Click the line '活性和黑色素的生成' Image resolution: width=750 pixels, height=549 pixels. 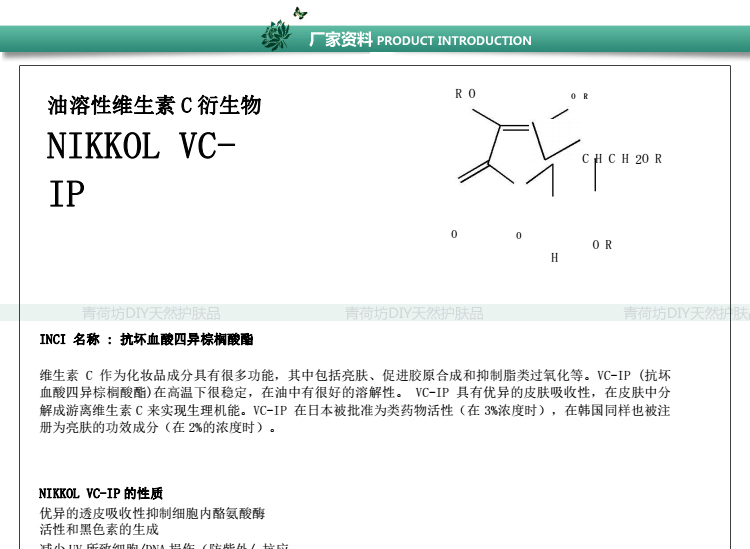click(x=99, y=529)
